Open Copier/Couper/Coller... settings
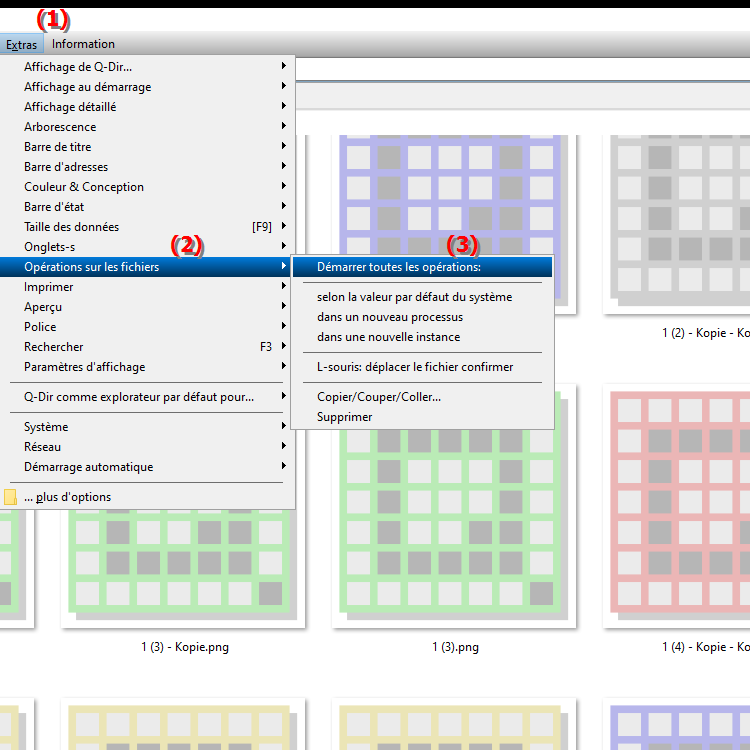Viewport: 750px width, 750px height. 379,397
